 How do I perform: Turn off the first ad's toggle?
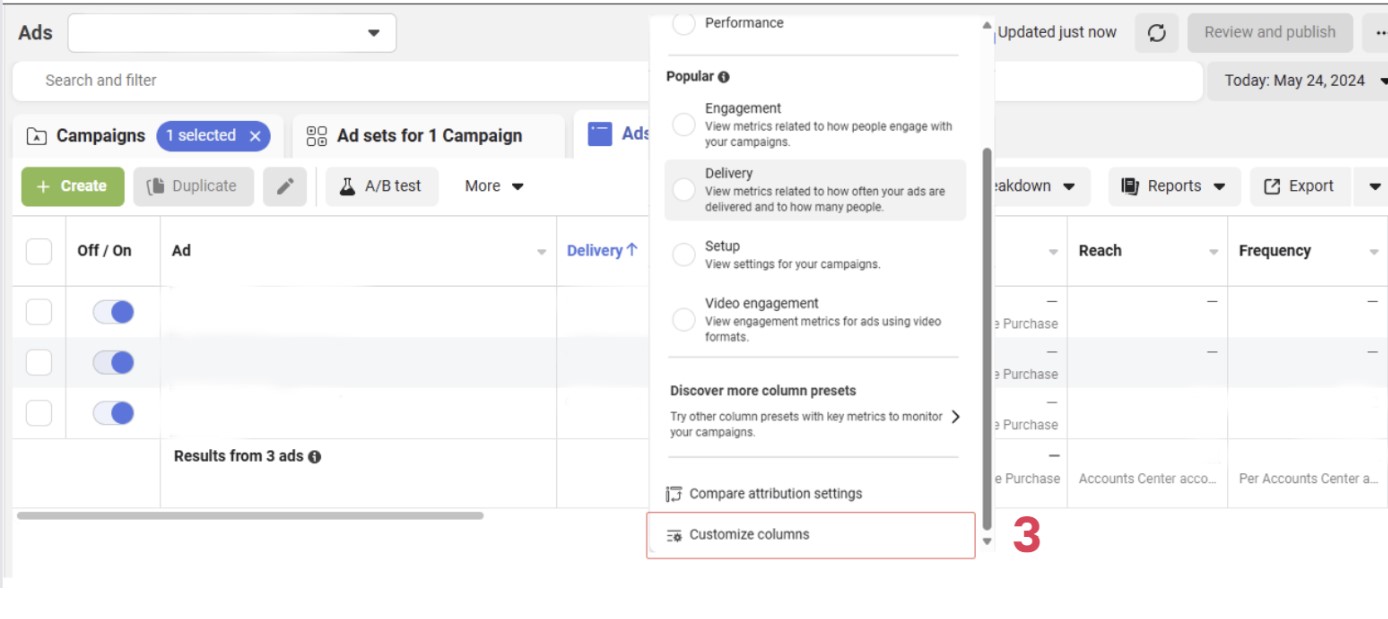click(113, 311)
